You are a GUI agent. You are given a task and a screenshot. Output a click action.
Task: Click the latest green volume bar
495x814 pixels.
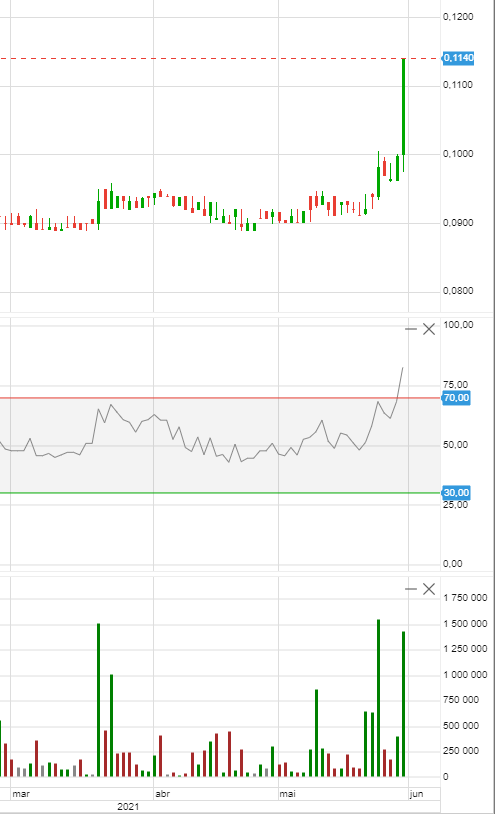tap(404, 704)
